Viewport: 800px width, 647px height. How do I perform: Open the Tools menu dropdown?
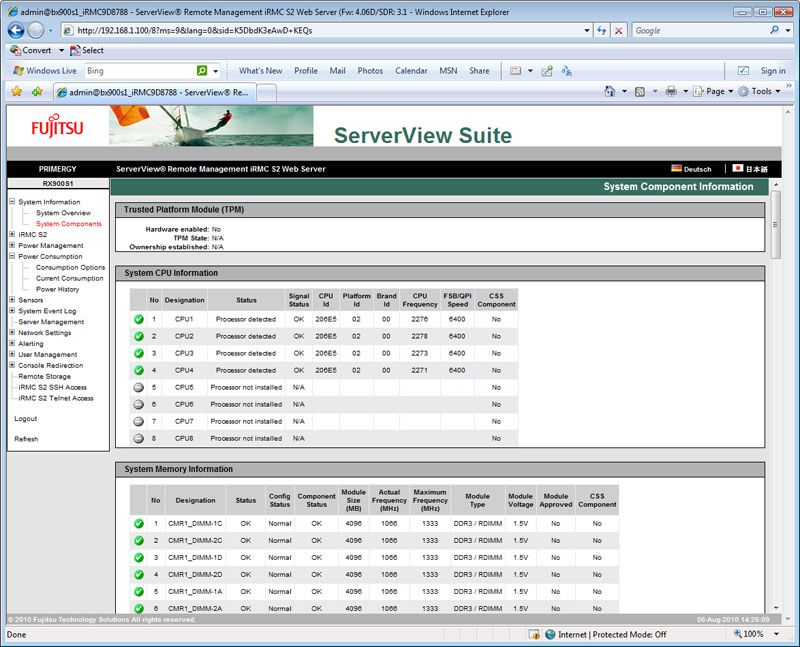pyautogui.click(x=759, y=91)
